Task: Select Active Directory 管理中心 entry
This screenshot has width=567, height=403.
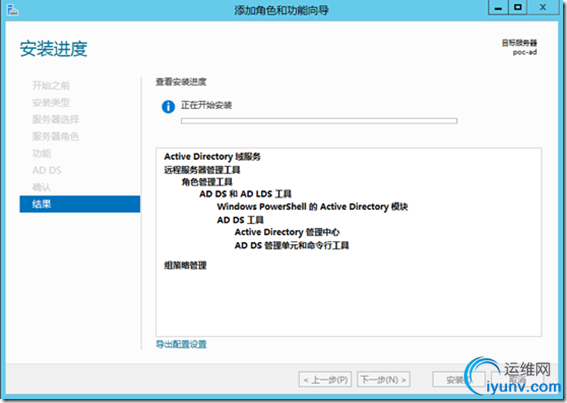Action: [x=287, y=232]
